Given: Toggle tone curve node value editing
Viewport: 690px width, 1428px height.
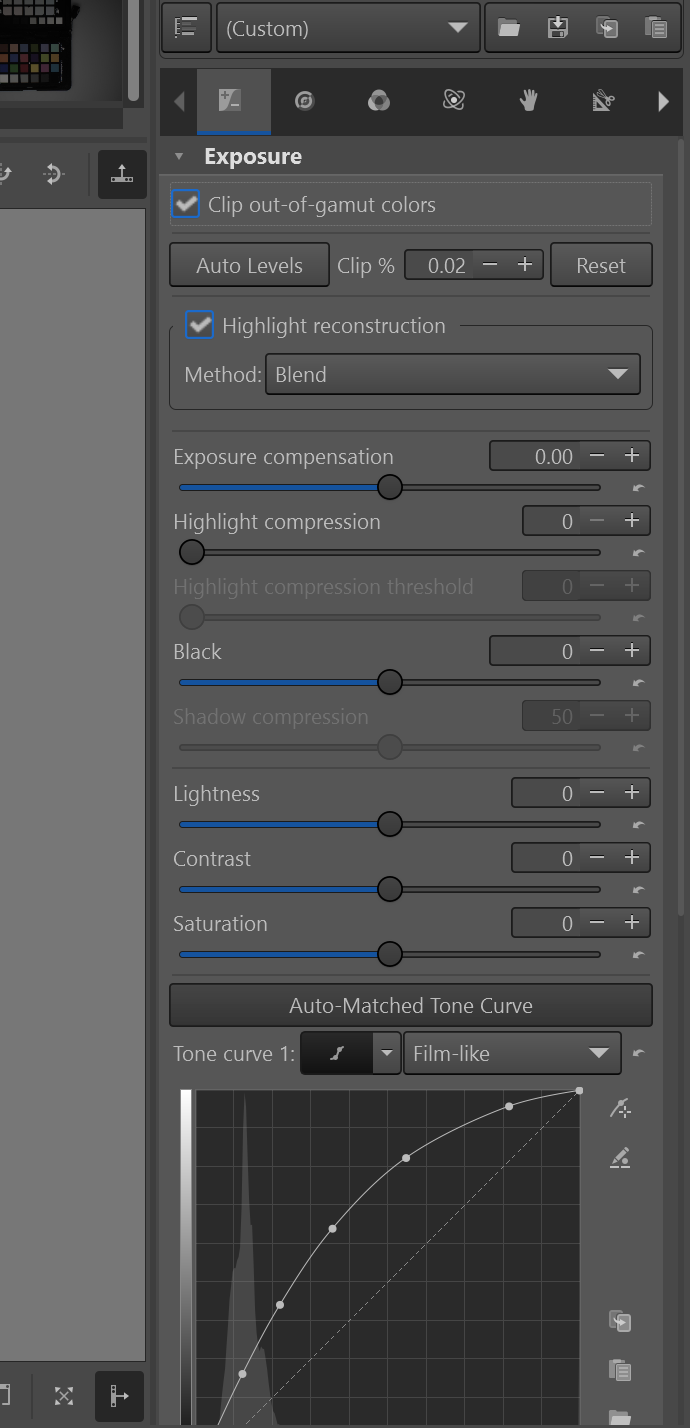Looking at the screenshot, I should 620,1159.
